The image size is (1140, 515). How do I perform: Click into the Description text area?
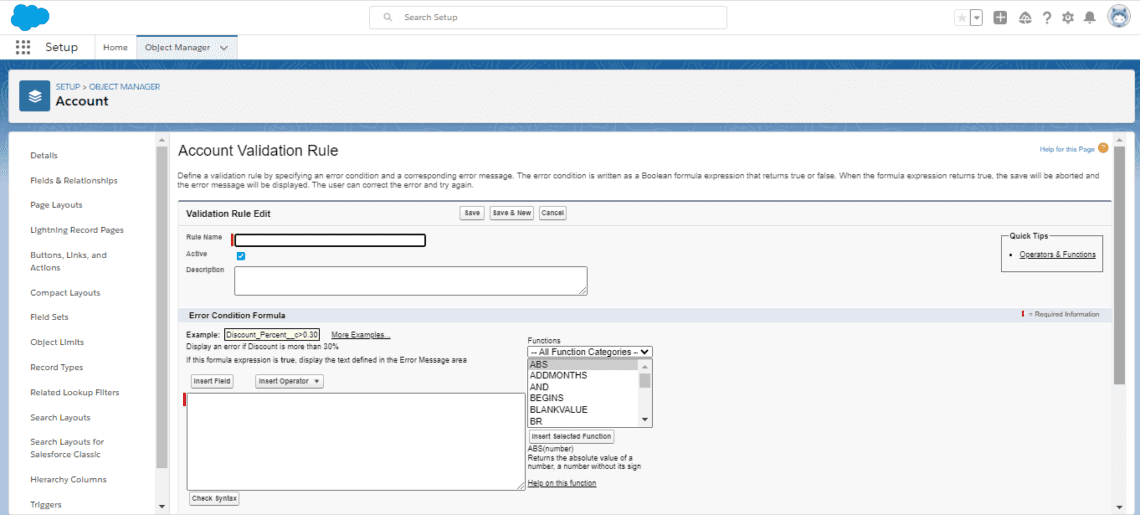[411, 281]
